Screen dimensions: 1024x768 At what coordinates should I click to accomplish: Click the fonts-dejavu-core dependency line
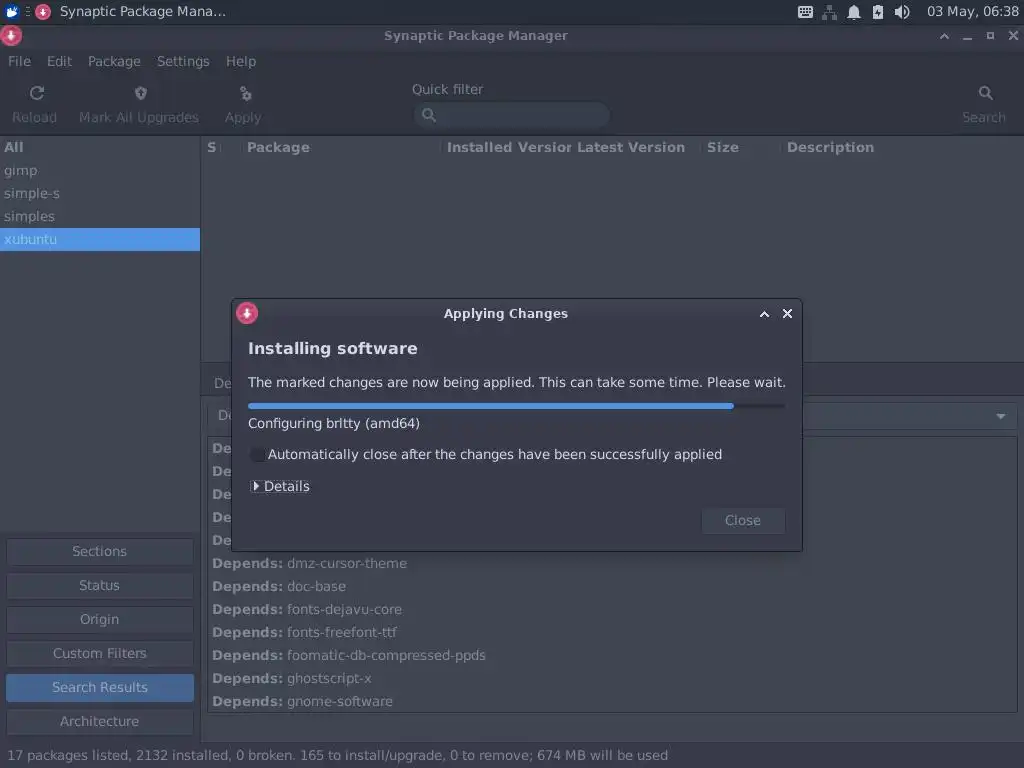coord(307,609)
